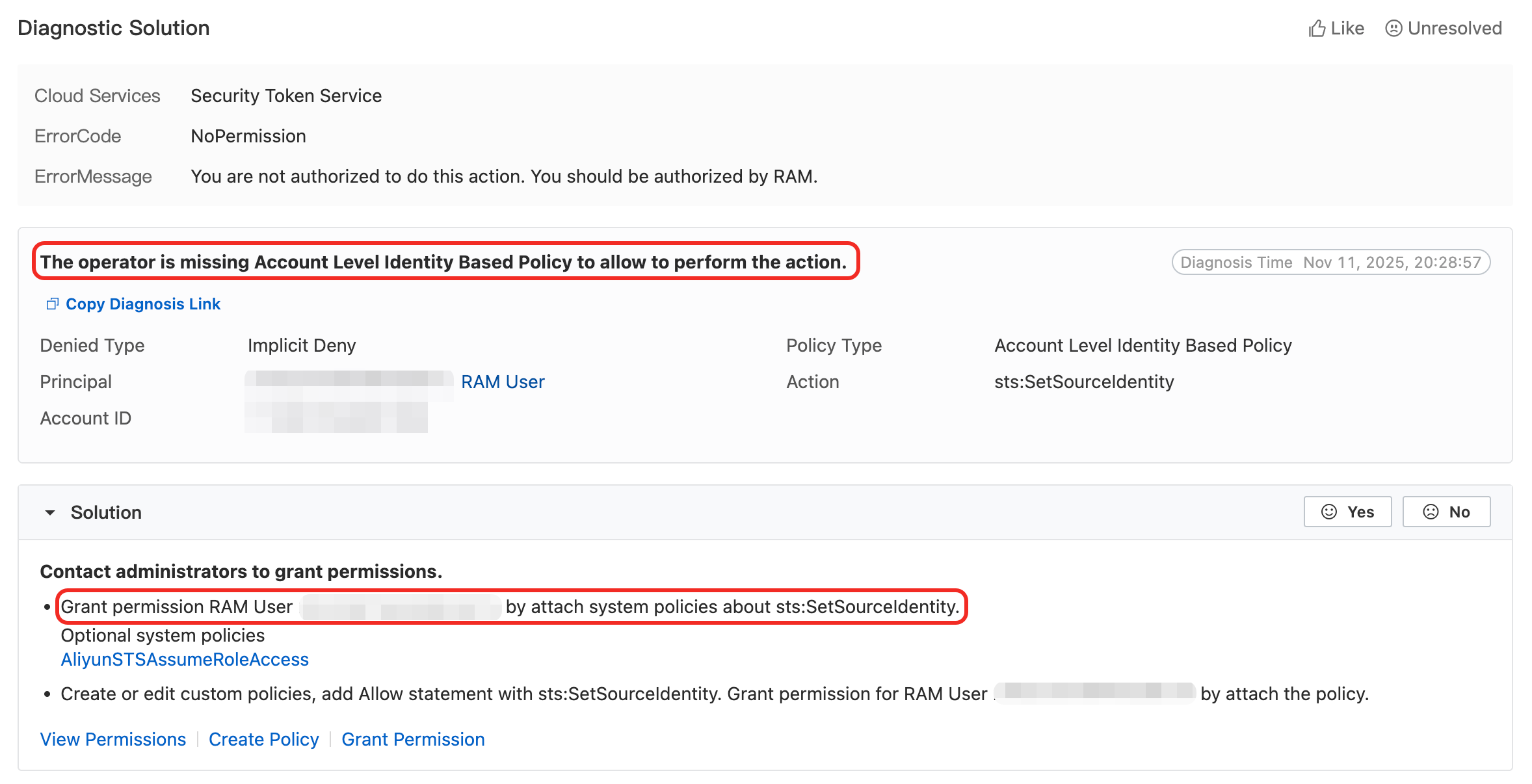Click the Like label at the top
This screenshot has height=784, width=1532.
1347,29
